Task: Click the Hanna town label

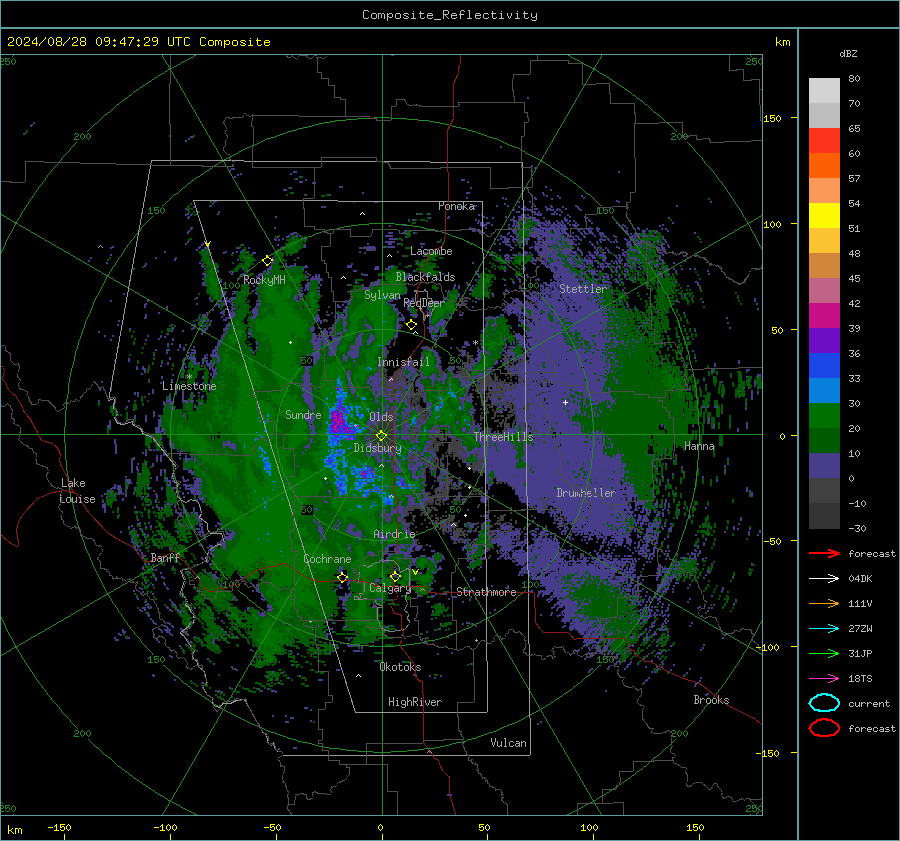Action: click(x=699, y=446)
